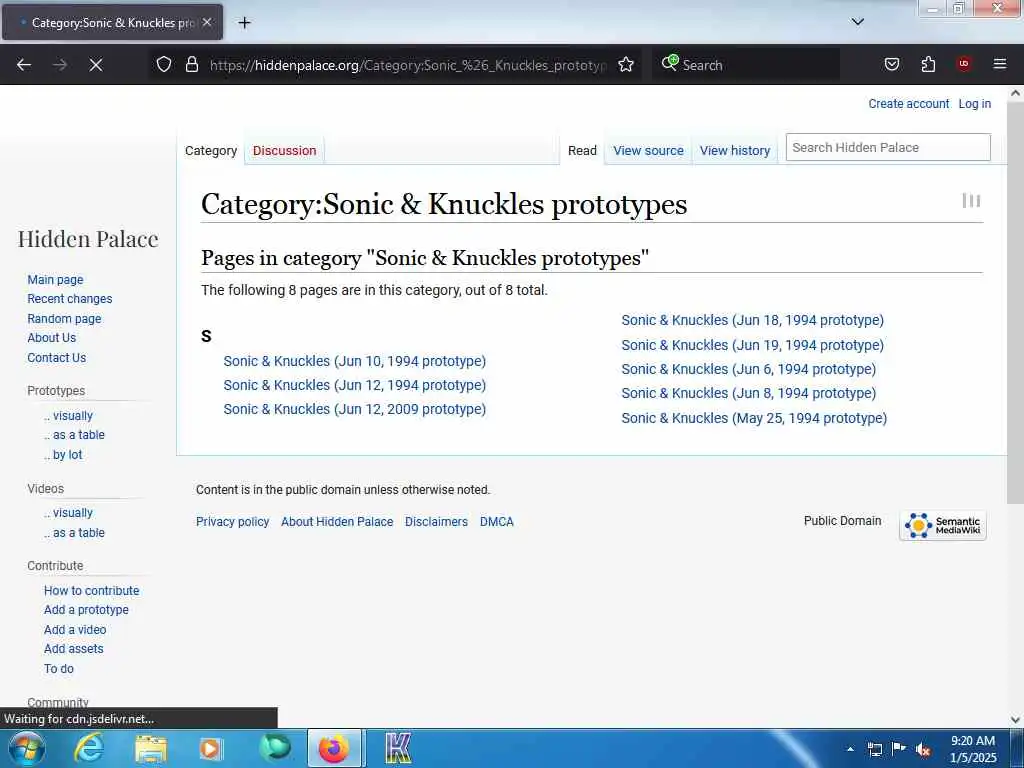Click Add assets link
The height and width of the screenshot is (768, 1024).
pyautogui.click(x=74, y=648)
